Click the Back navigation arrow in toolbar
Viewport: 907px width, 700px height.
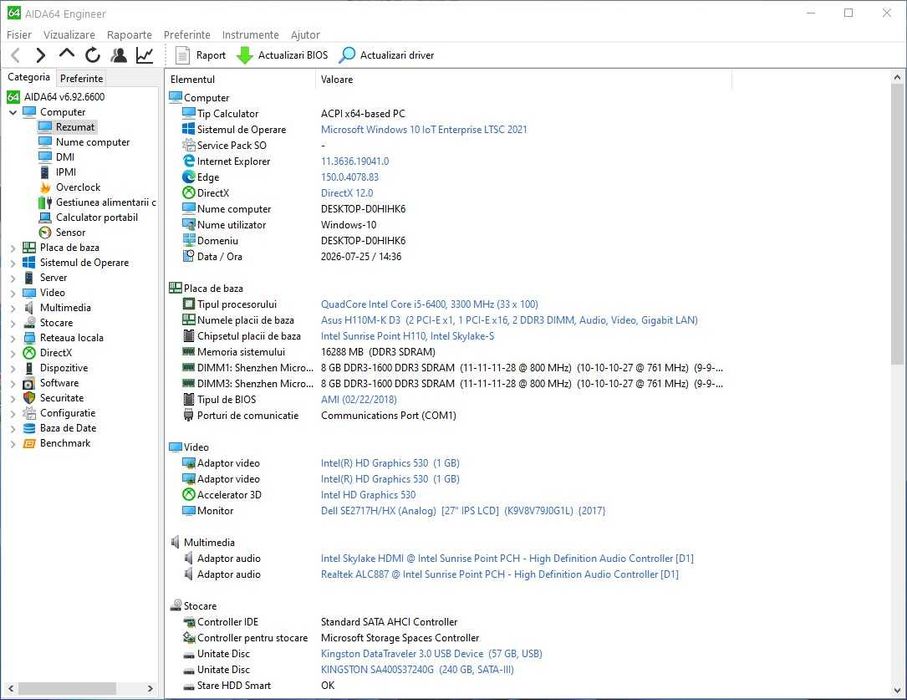pyautogui.click(x=16, y=56)
